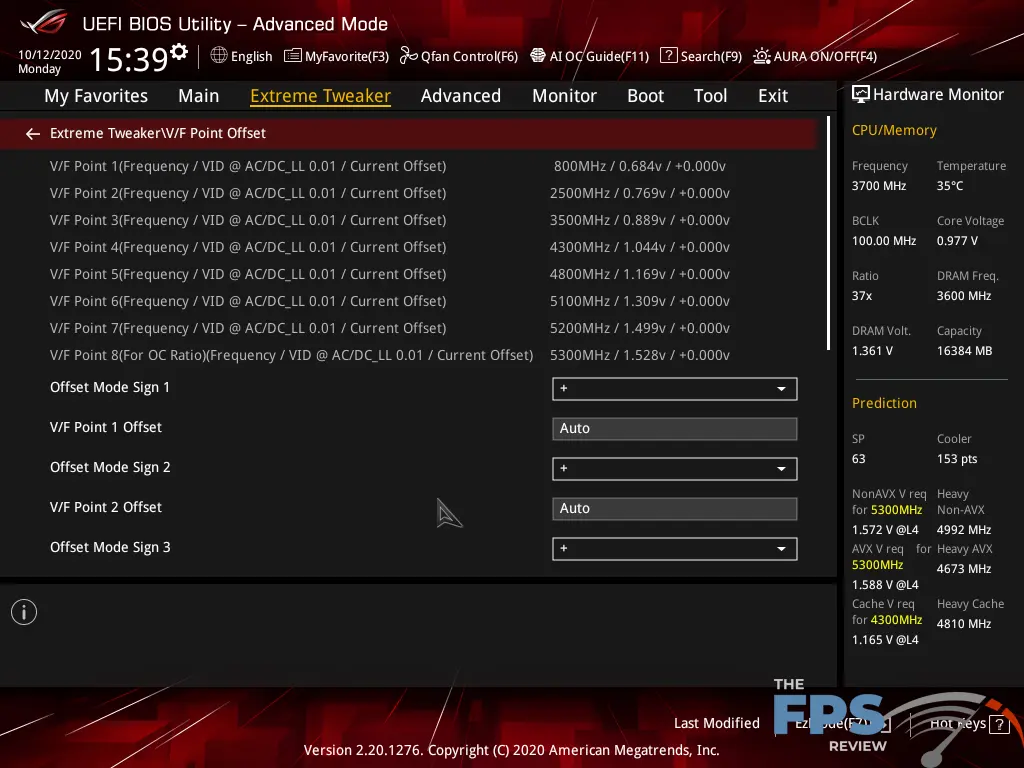Click cooler score 153 pts
Image resolution: width=1024 pixels, height=768 pixels.
click(x=957, y=459)
